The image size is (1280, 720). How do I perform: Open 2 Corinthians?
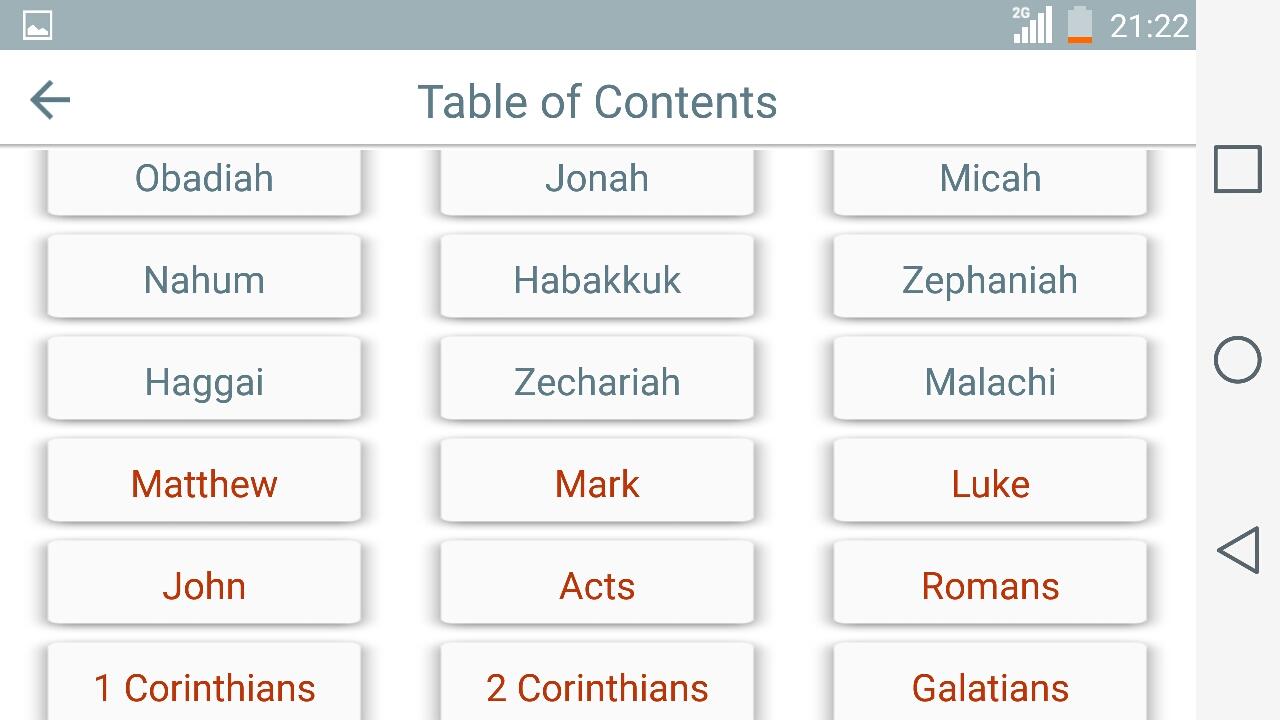(x=597, y=686)
